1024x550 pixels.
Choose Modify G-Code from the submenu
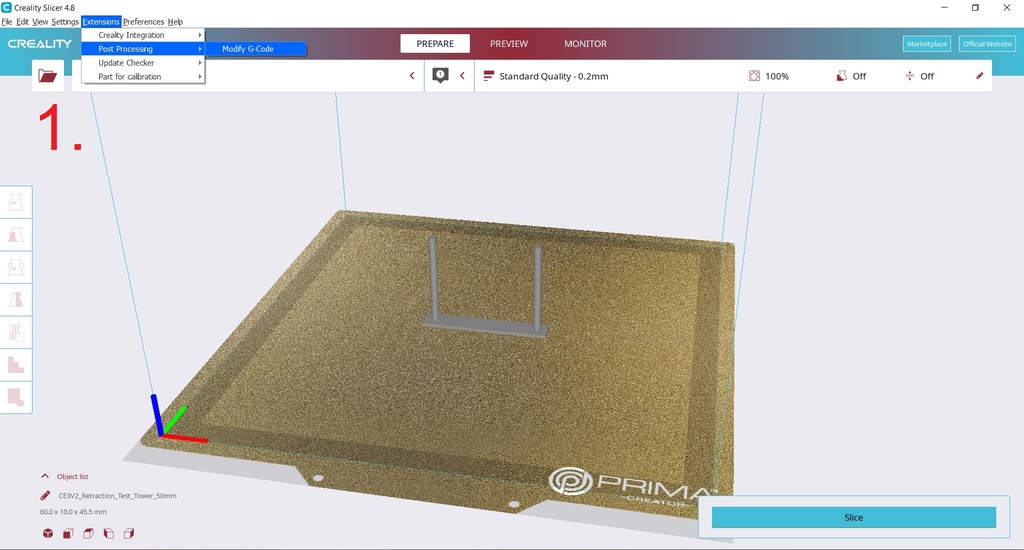click(248, 49)
